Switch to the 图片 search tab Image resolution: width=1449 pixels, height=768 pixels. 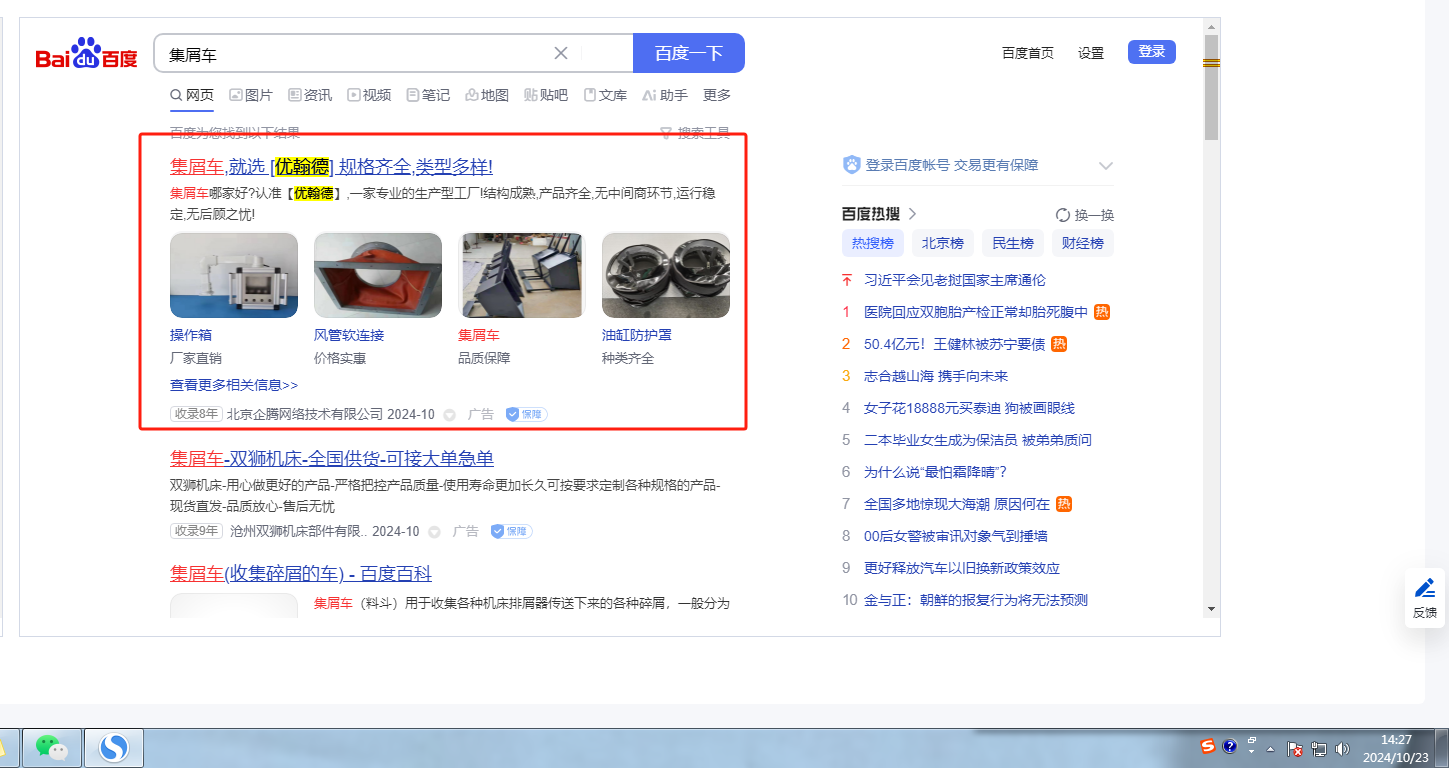coord(251,95)
